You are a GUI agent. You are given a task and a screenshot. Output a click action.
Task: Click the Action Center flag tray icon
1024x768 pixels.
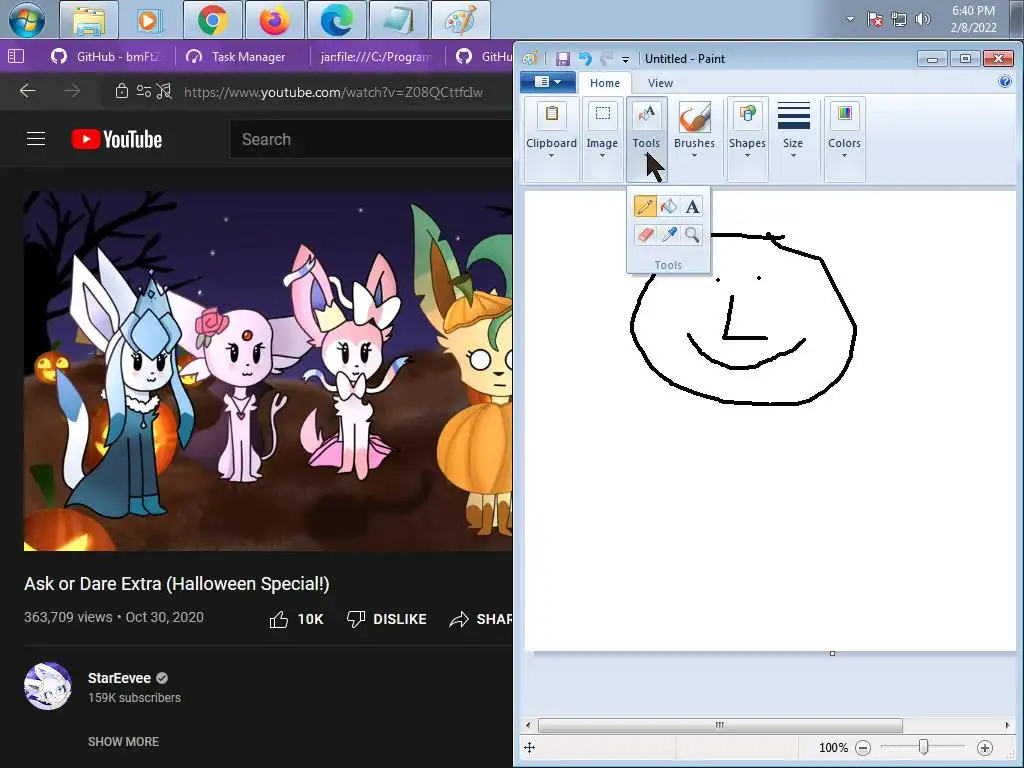click(875, 20)
